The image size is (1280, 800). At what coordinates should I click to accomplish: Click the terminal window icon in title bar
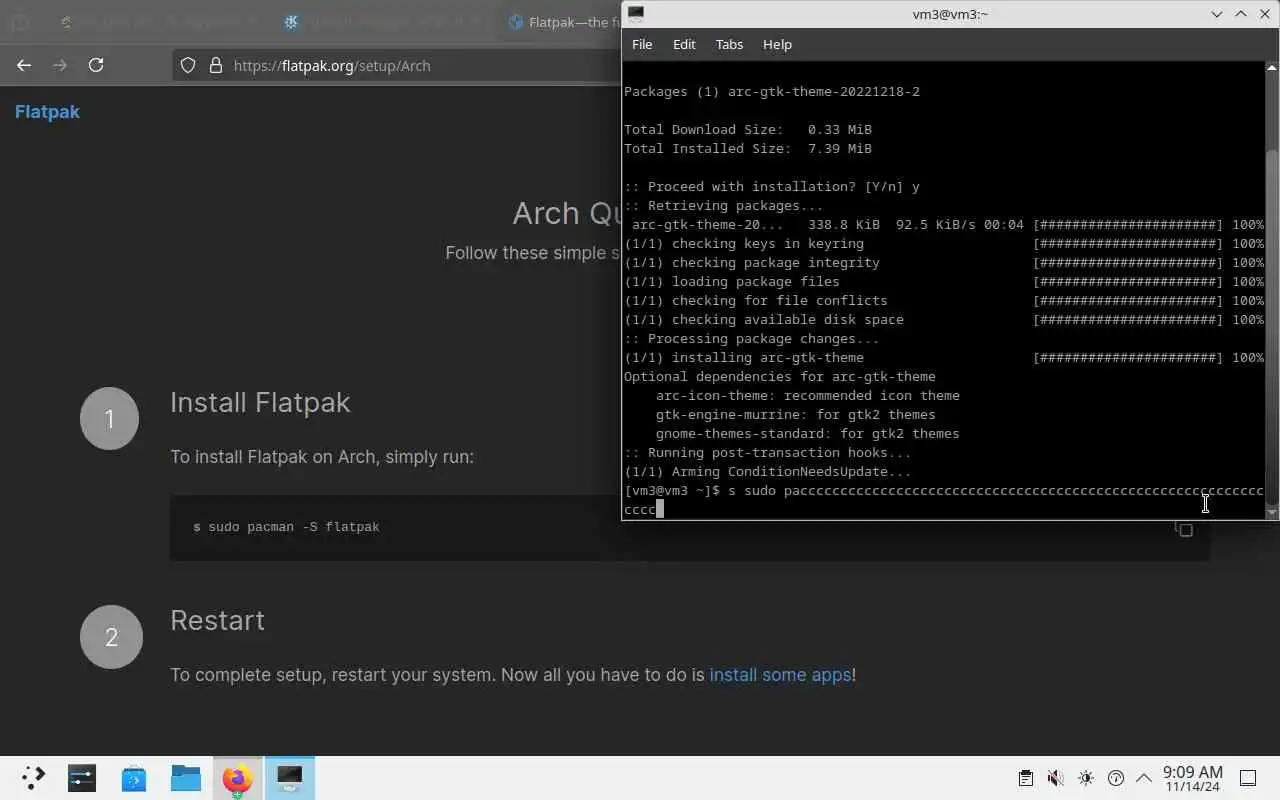click(636, 13)
